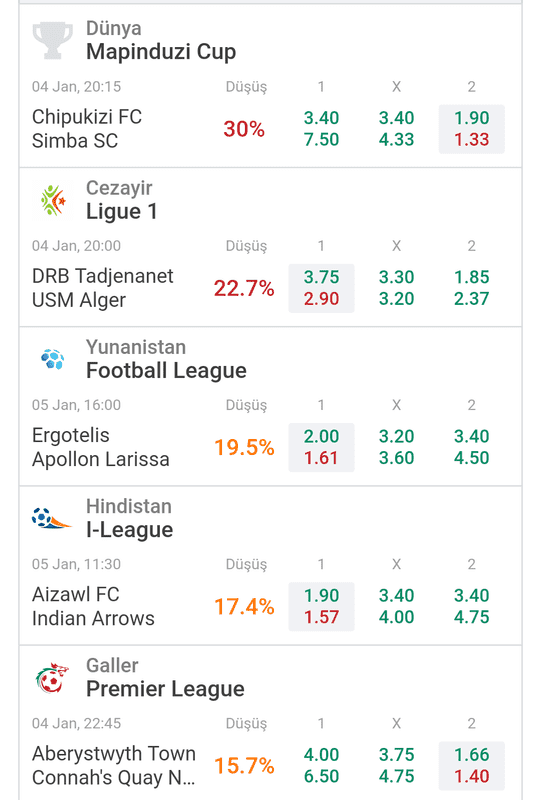Click the Cezayir Ligue 1 league logo
Screen dimensions: 541x800
53,200
